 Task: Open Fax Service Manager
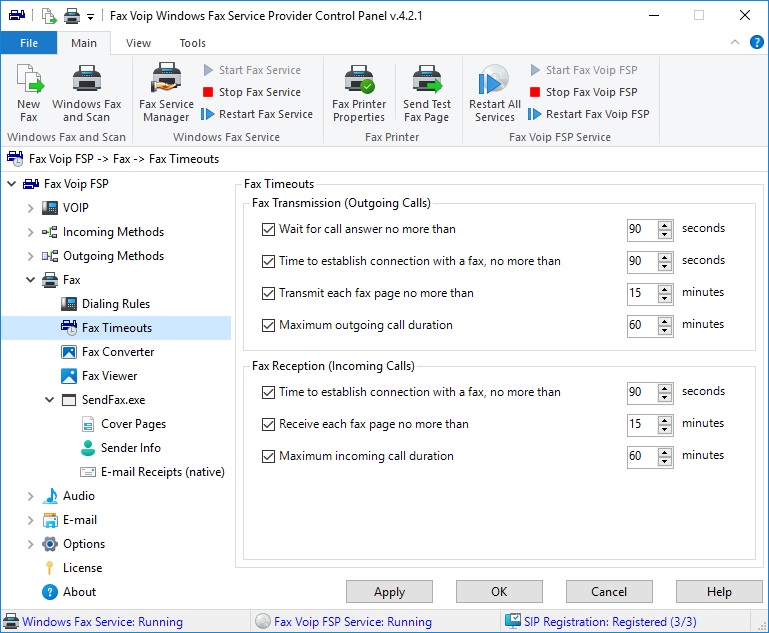point(166,93)
